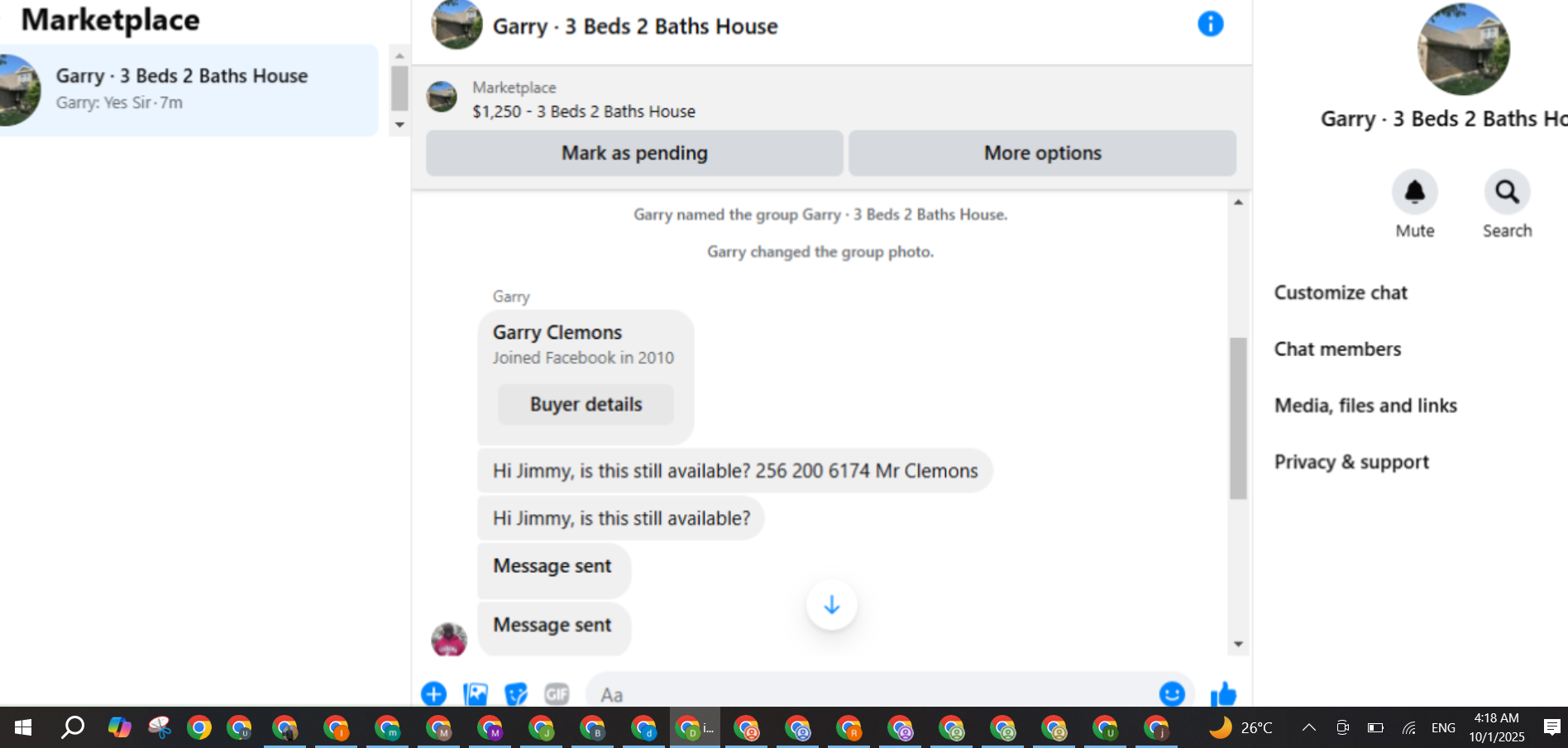This screenshot has height=748, width=1568.
Task: Click the chat messages vertical scrollbar thumb
Action: [1238, 417]
